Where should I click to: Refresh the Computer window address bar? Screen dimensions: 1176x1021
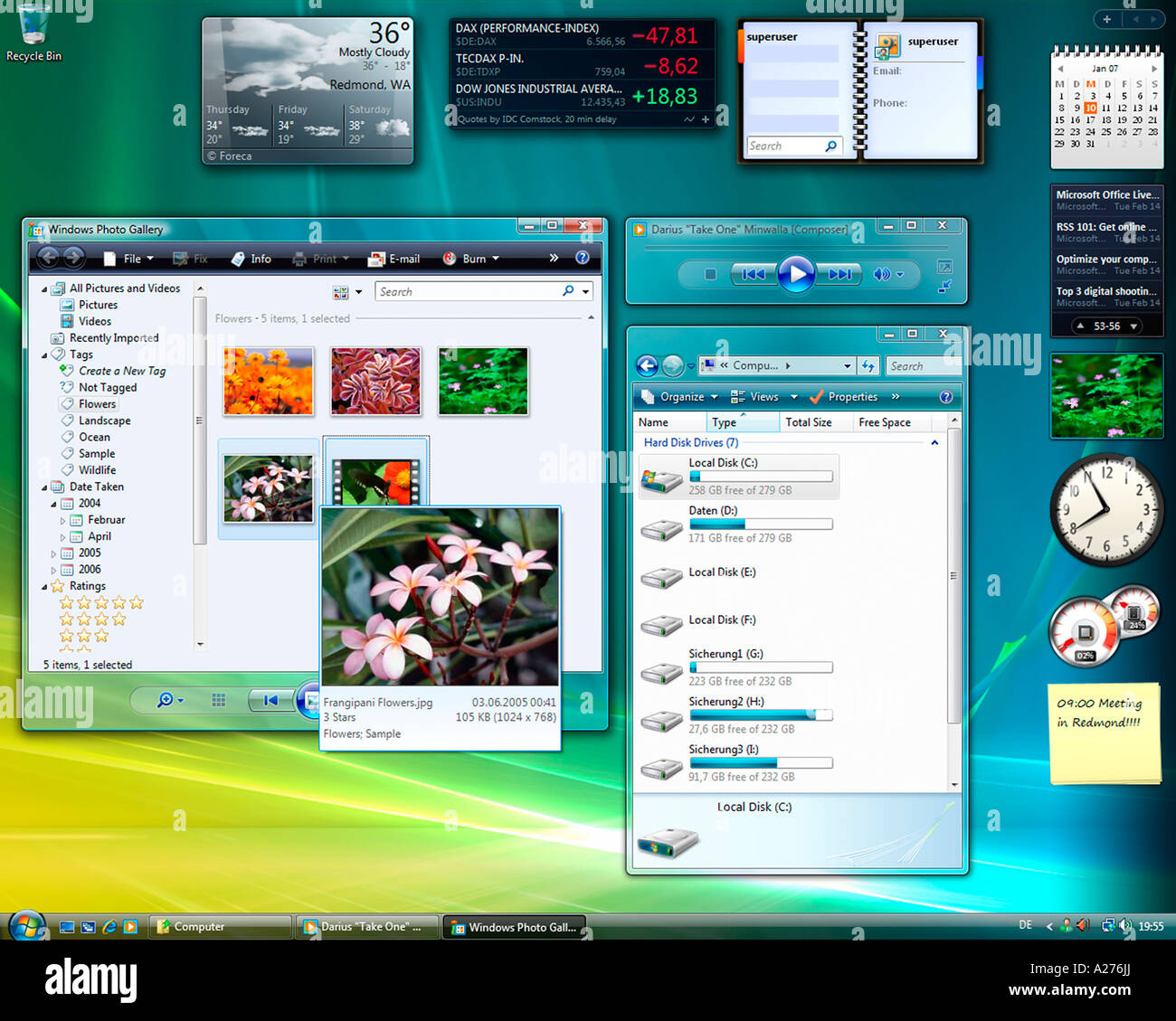coord(868,366)
